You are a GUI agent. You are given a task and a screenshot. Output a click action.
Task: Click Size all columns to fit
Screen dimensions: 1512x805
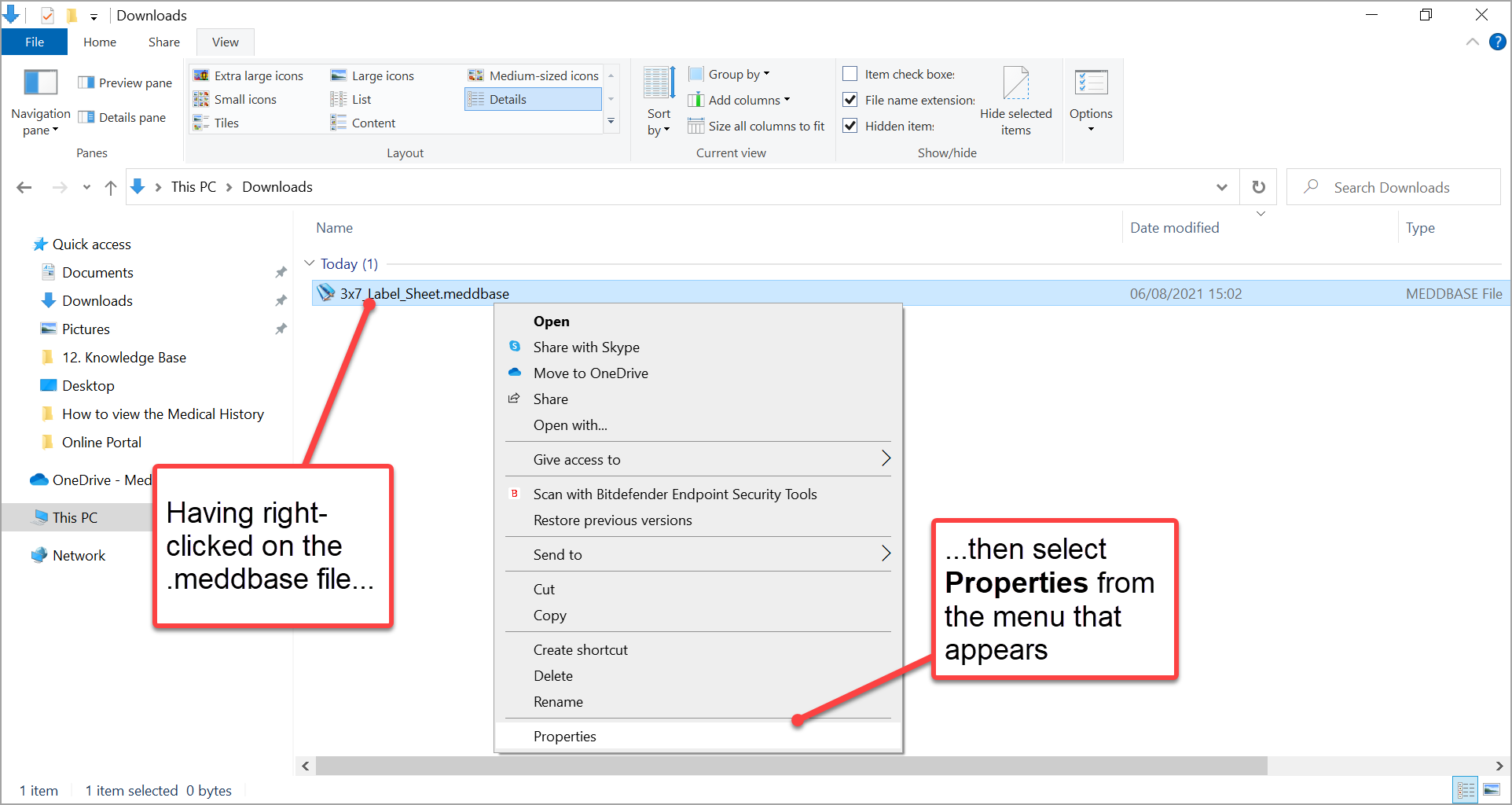tap(756, 126)
